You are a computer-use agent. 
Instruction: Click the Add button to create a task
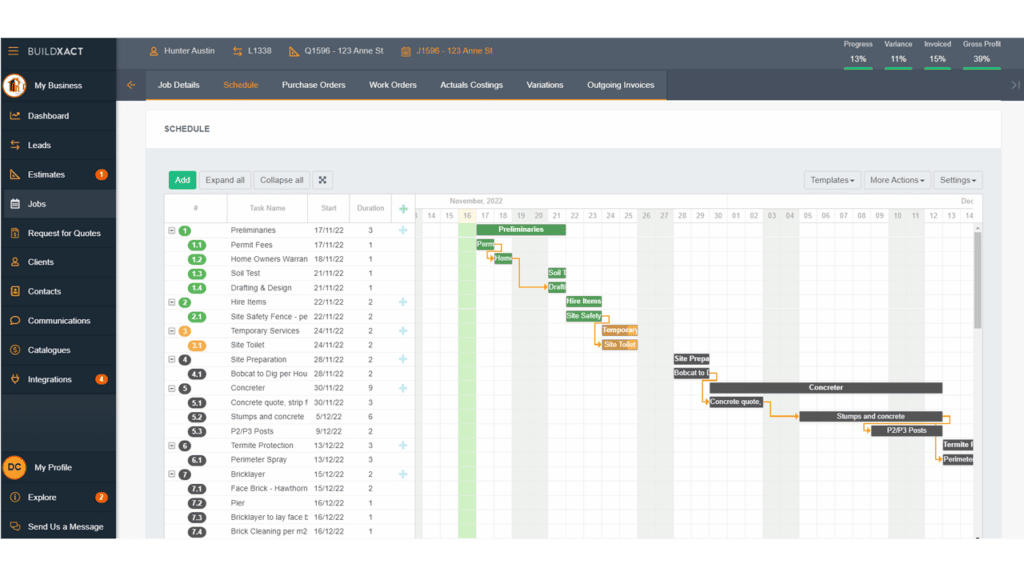pos(182,180)
